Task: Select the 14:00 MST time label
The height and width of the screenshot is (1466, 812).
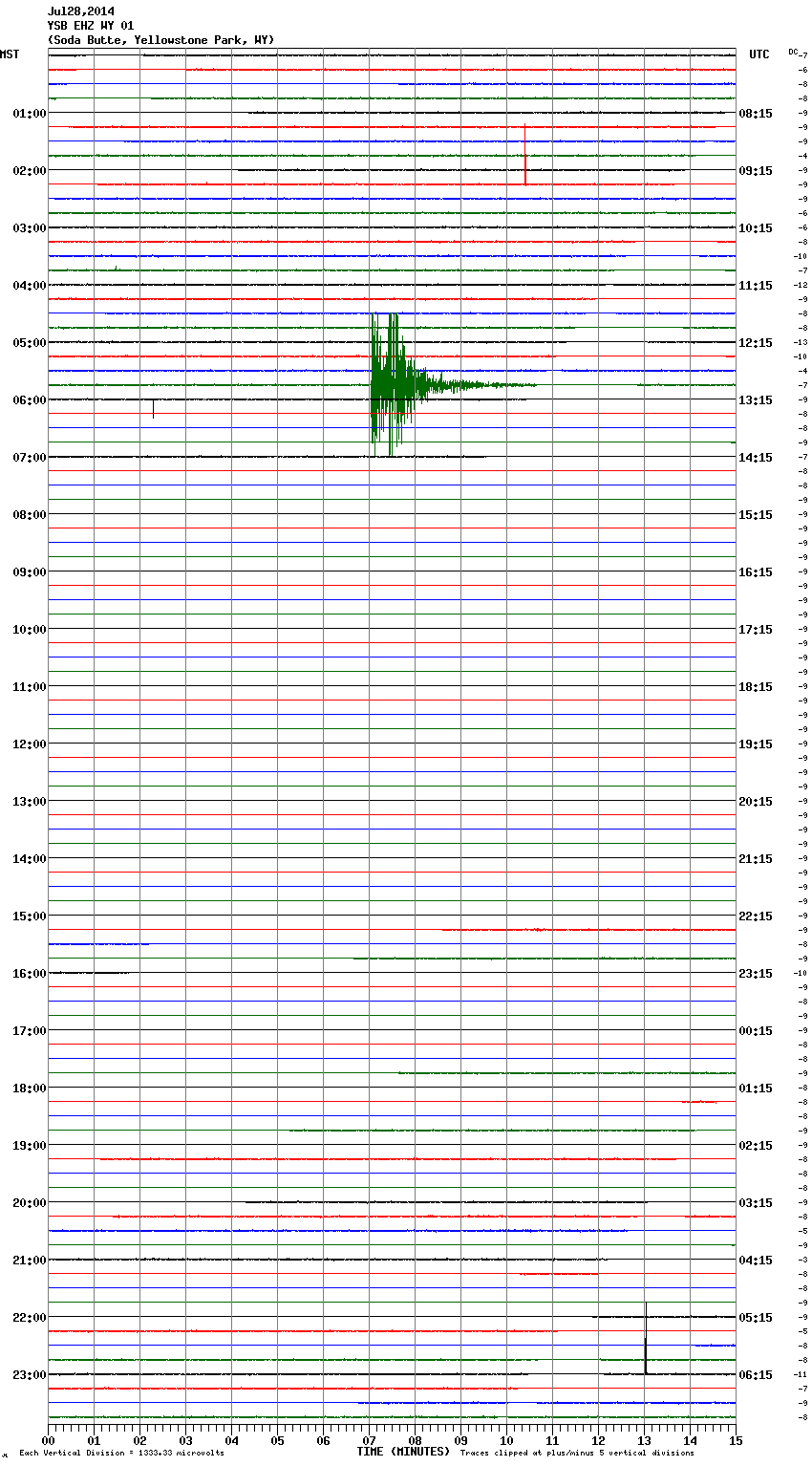Action: 30,859
